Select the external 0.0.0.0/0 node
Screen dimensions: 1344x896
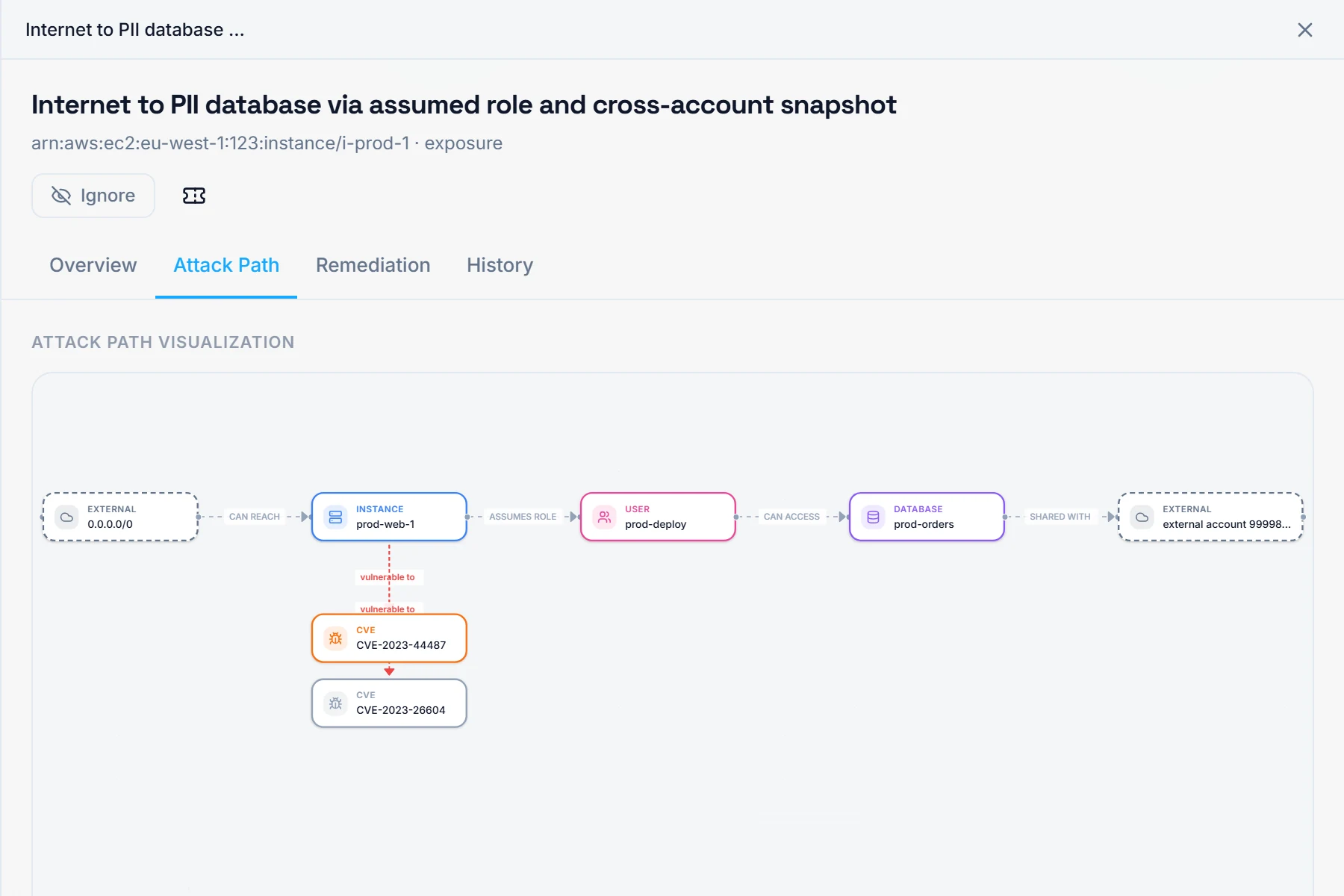click(120, 517)
